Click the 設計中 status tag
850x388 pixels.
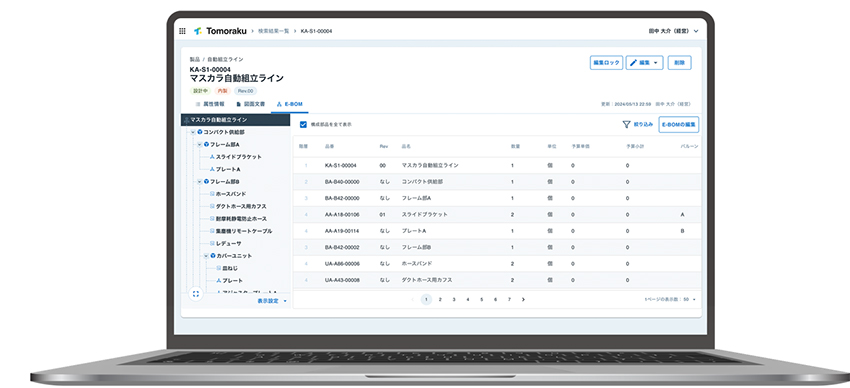(x=201, y=91)
